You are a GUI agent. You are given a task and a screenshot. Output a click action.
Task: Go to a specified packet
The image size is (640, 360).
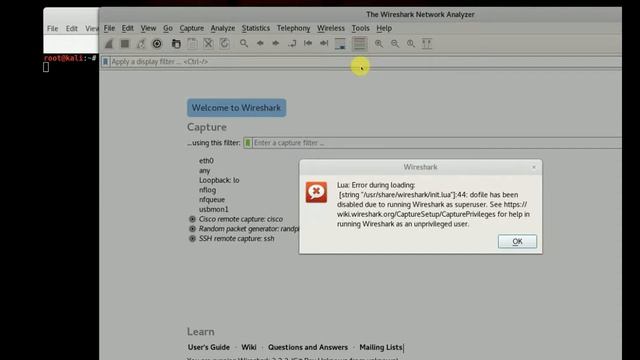(292, 44)
